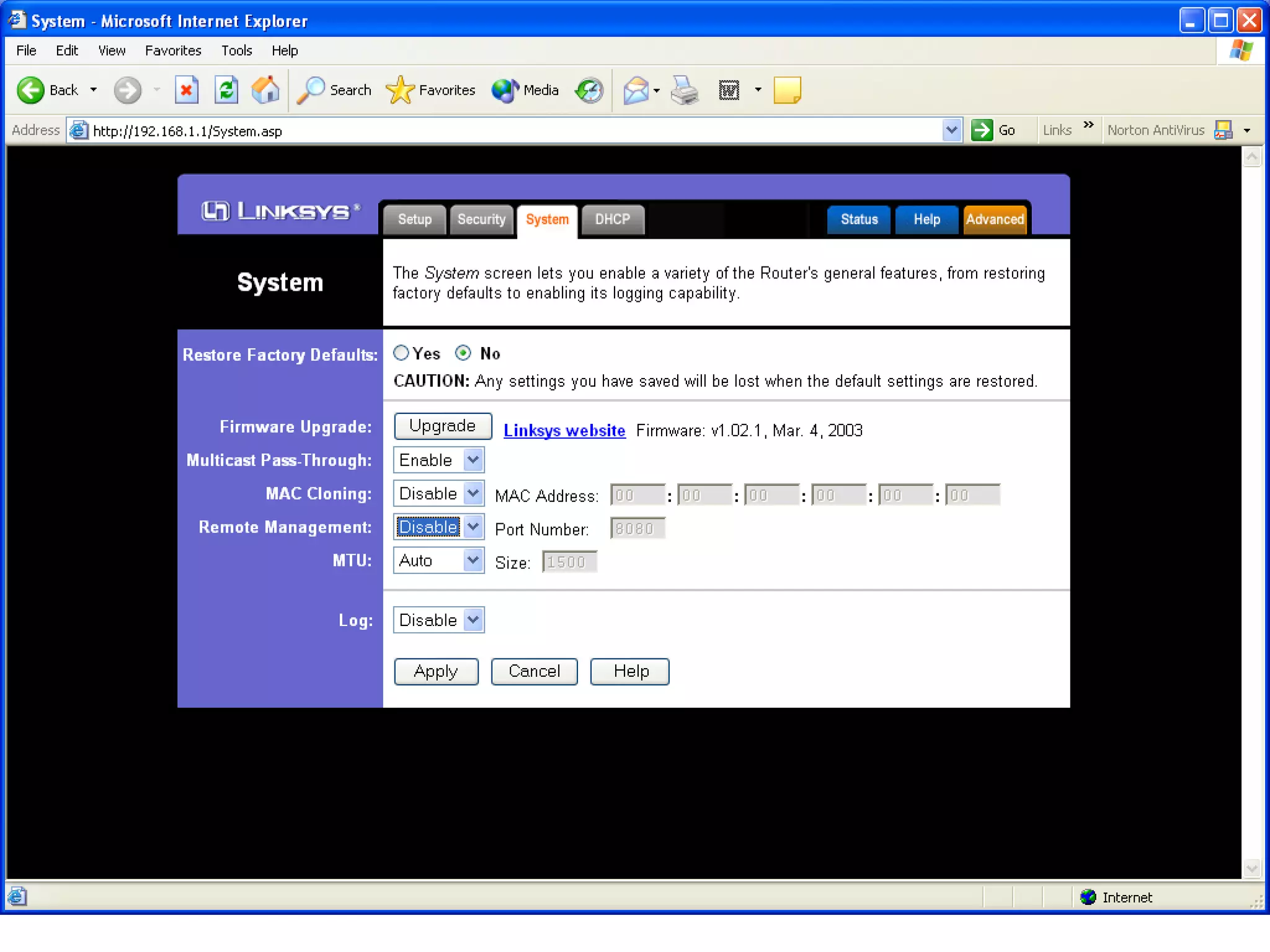The image size is (1270, 952).
Task: Click the Back arrow icon
Action: click(30, 90)
